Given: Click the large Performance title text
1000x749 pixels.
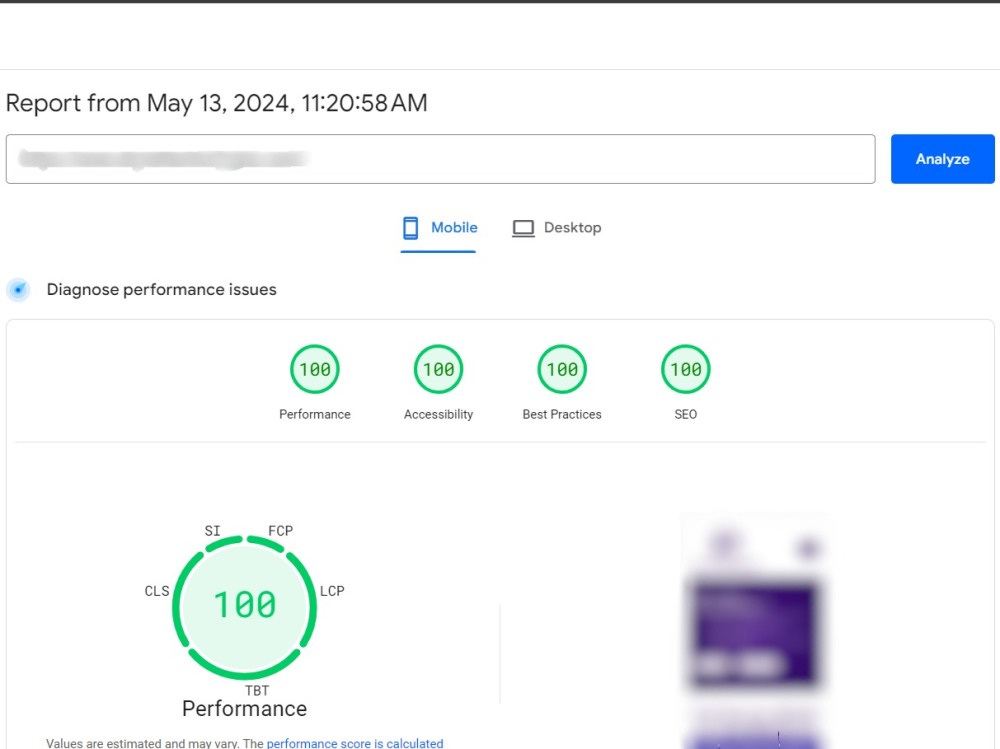Looking at the screenshot, I should [x=244, y=708].
